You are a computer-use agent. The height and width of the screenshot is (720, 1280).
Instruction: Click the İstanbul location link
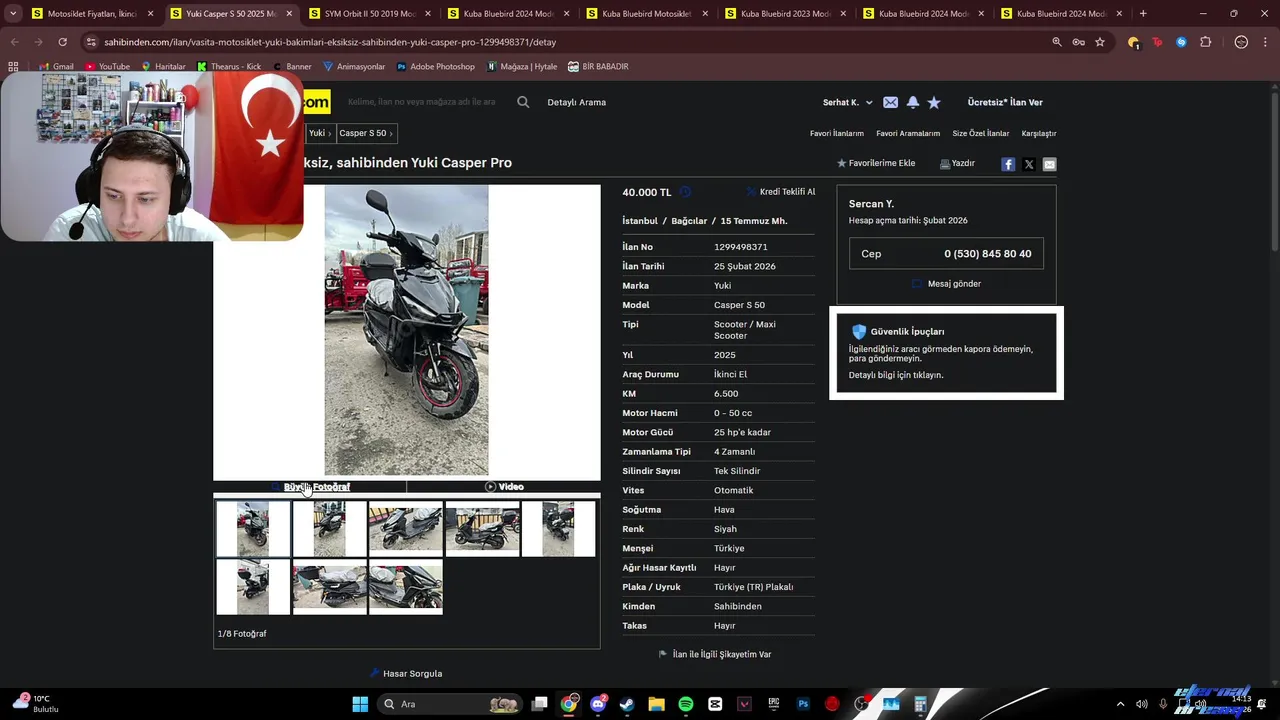coord(640,221)
